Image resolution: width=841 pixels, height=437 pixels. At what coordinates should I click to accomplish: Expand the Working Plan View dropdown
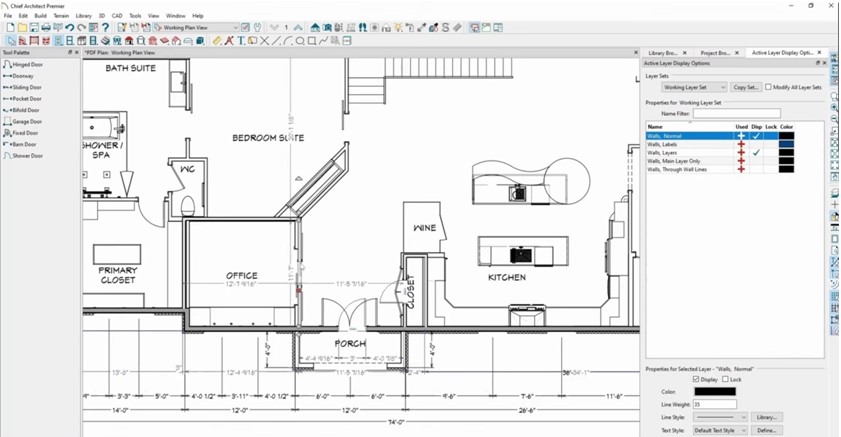point(196,27)
